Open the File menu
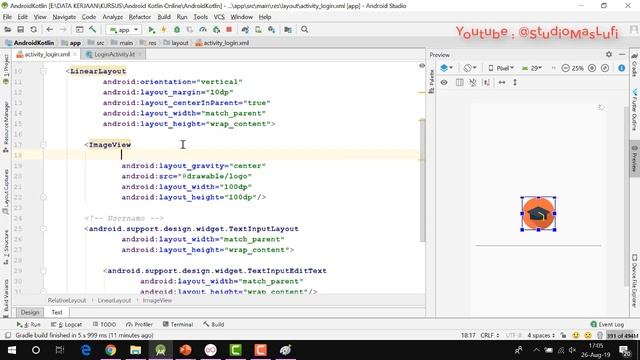 pyautogui.click(x=7, y=17)
